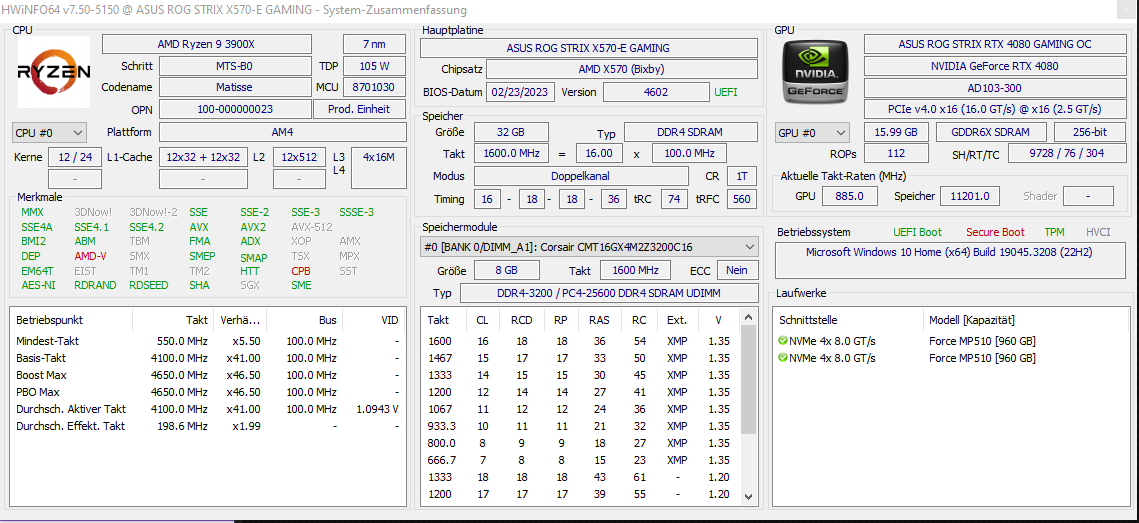This screenshot has height=523, width=1139.
Task: Select the 12 / 24 cores field
Action: tap(75, 156)
